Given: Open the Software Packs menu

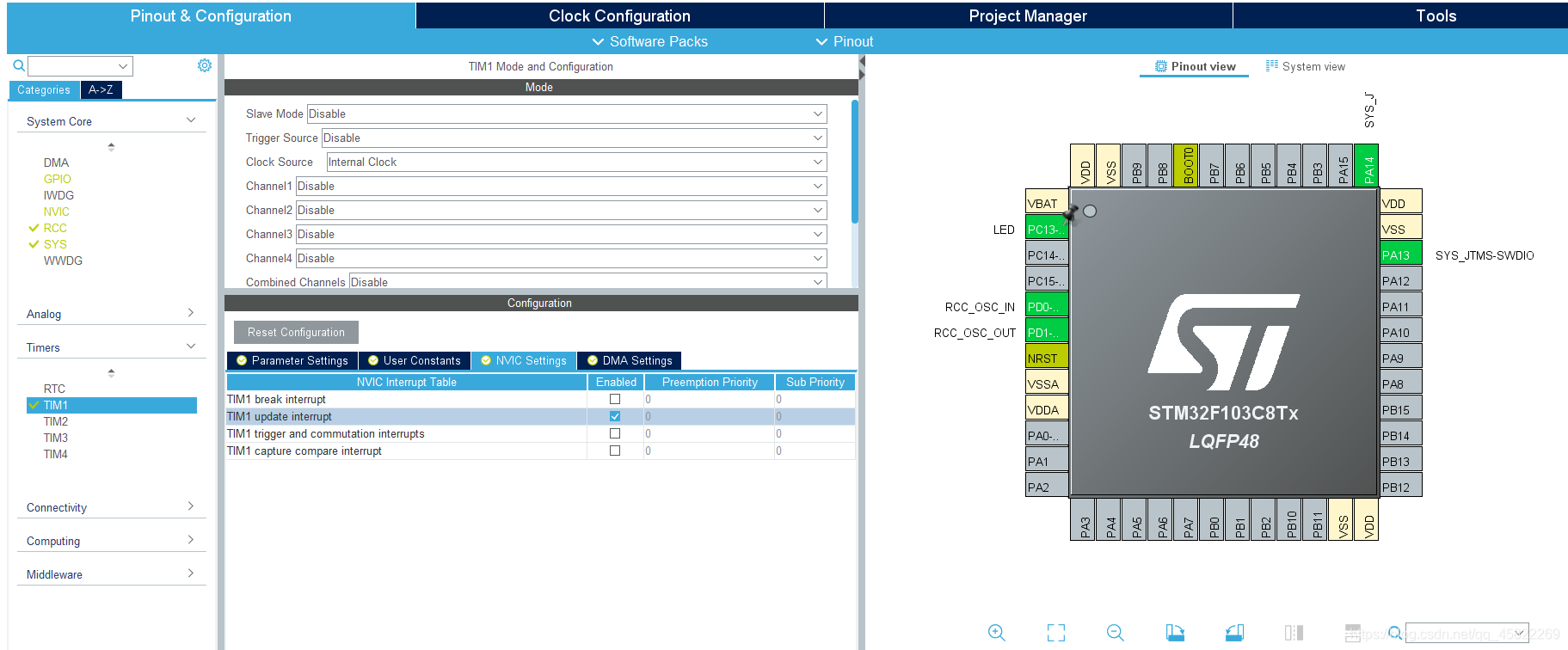Looking at the screenshot, I should tap(650, 41).
